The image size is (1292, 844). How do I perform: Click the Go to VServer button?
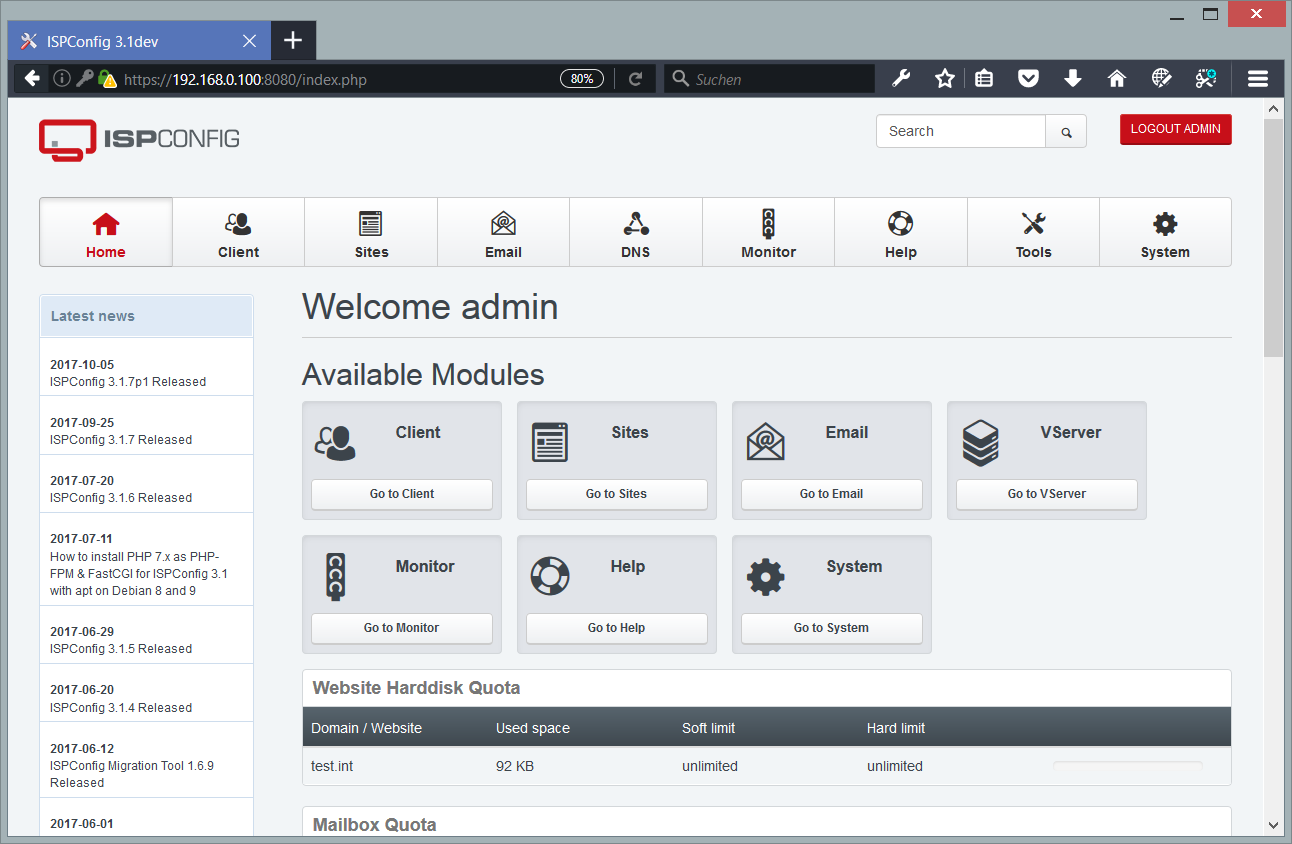point(1047,494)
